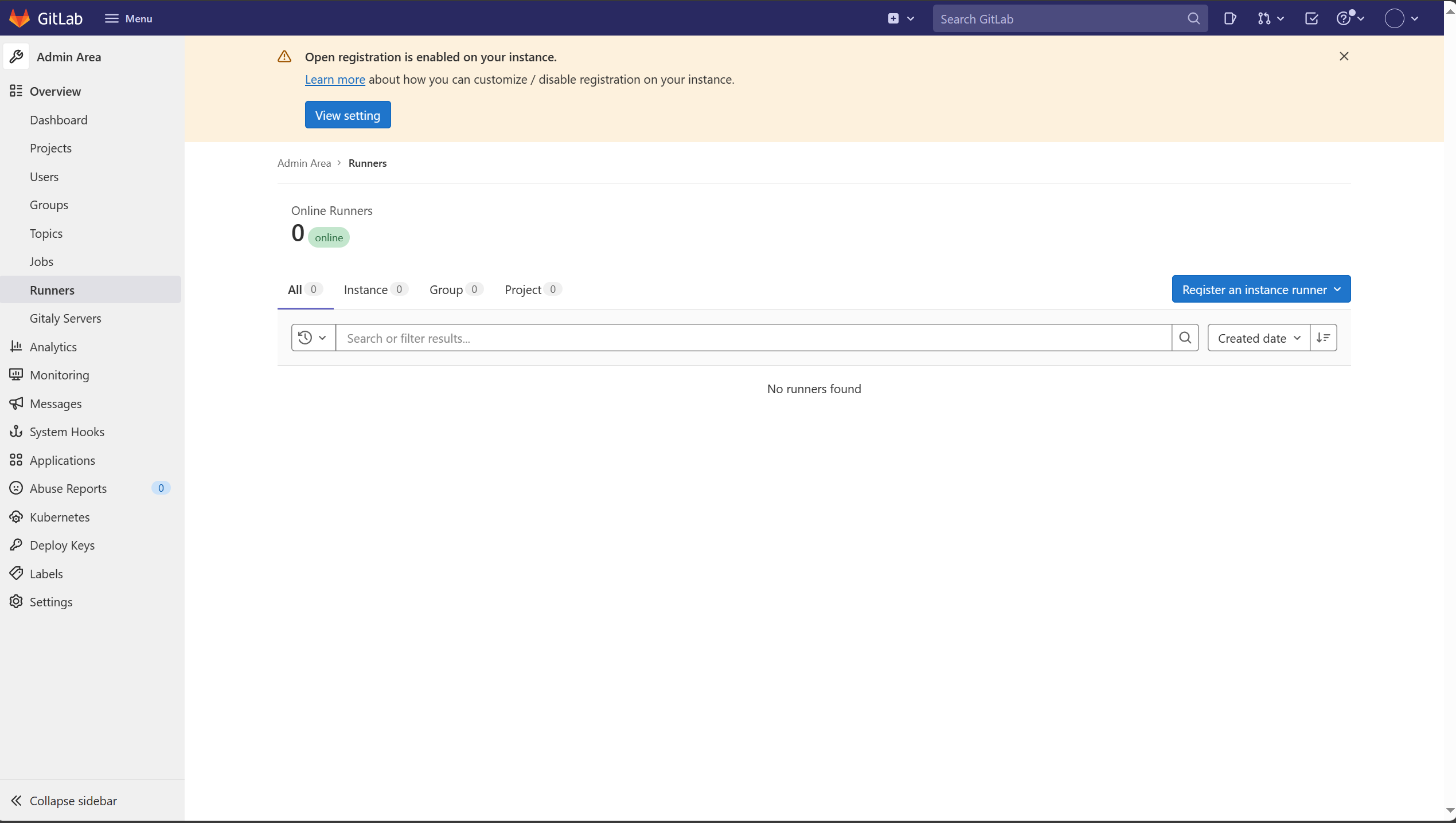The image size is (1456, 823).
Task: Click the filter search magnifier button
Action: point(1185,338)
